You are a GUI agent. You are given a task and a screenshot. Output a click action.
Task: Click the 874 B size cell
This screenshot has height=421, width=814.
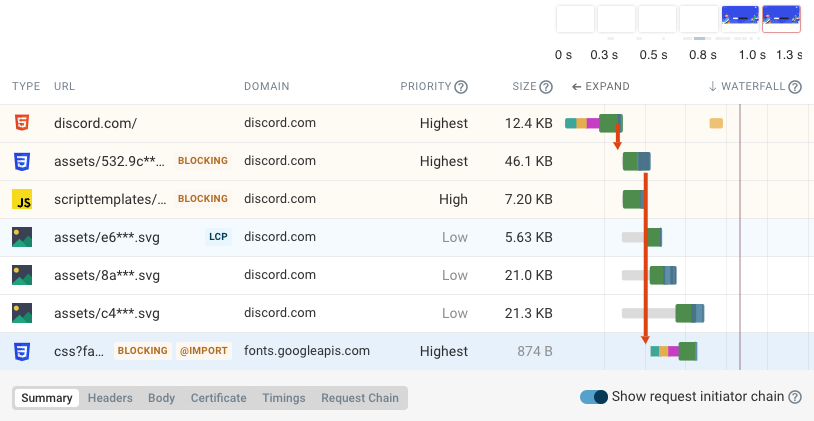tap(535, 351)
